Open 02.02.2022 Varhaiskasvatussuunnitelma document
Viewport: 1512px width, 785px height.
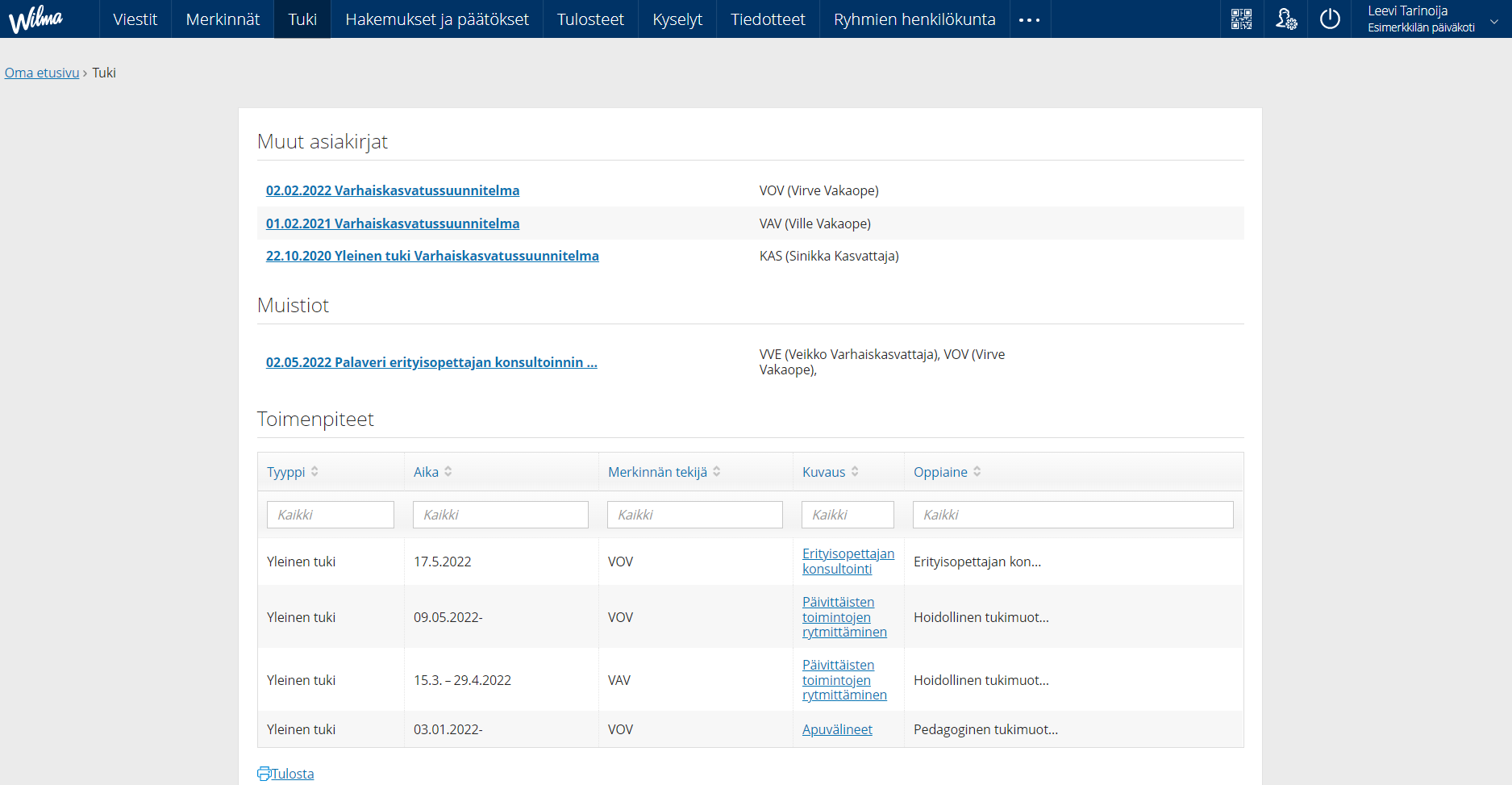393,190
